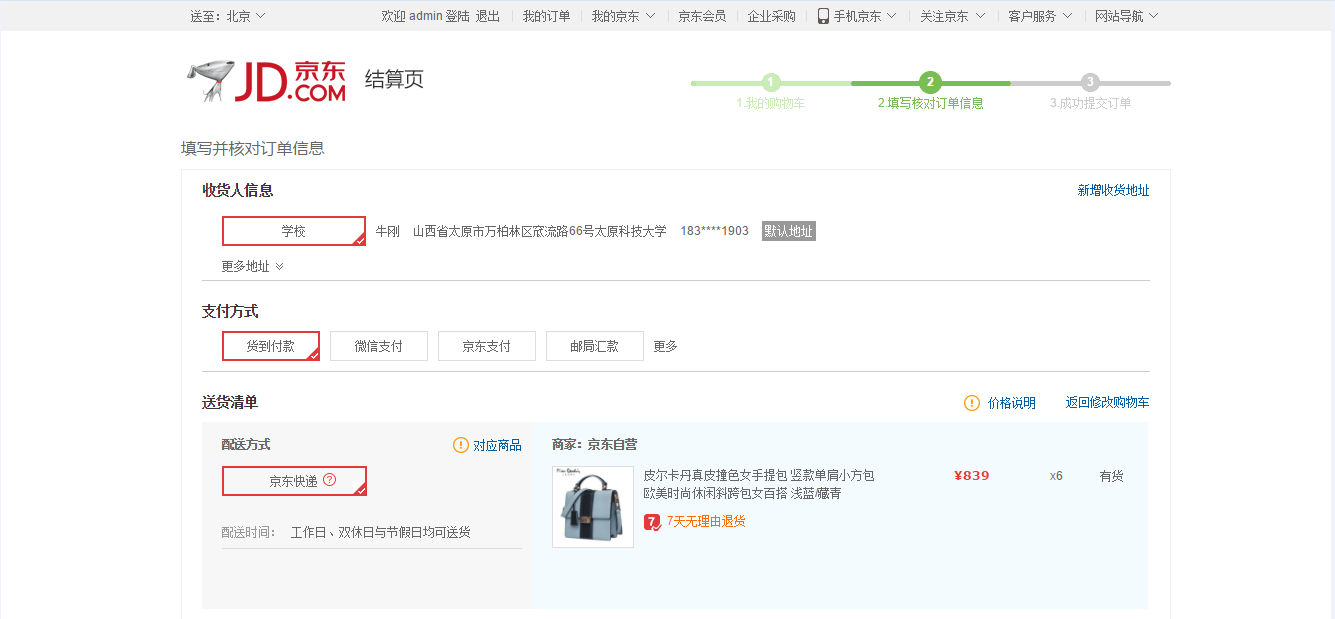Image resolution: width=1335 pixels, height=619 pixels.
Task: Click recipient name 牛刚
Action: 387,231
